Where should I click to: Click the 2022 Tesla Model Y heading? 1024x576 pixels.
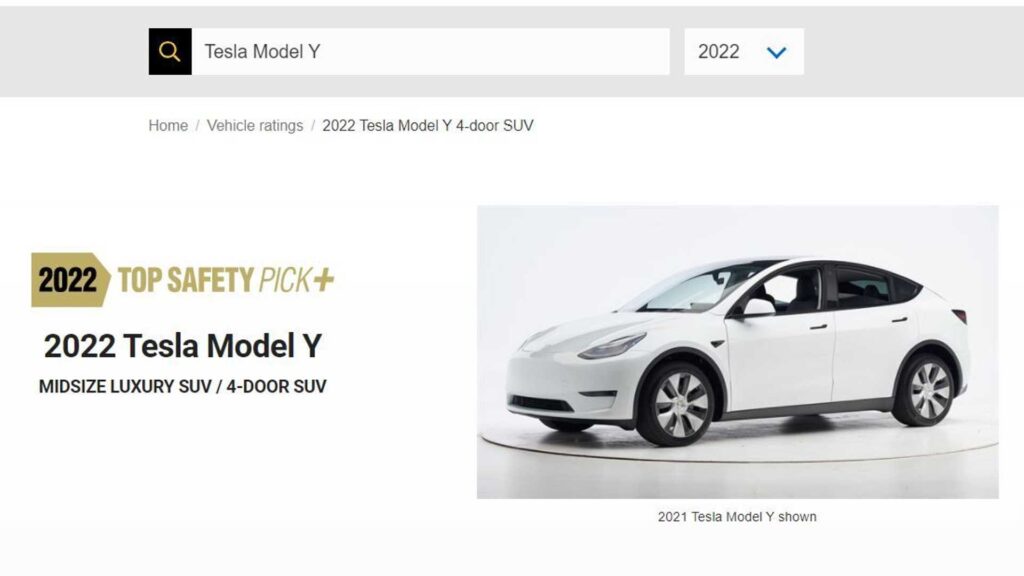[x=183, y=345]
